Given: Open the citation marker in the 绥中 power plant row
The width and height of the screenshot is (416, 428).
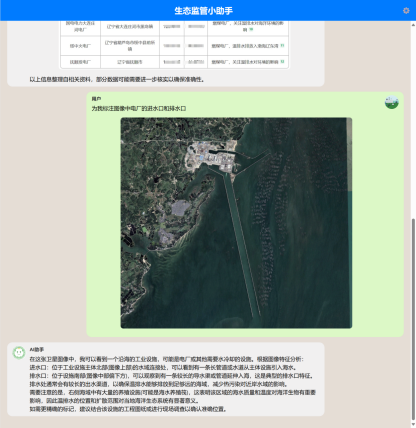Looking at the screenshot, I should pyautogui.click(x=282, y=45).
